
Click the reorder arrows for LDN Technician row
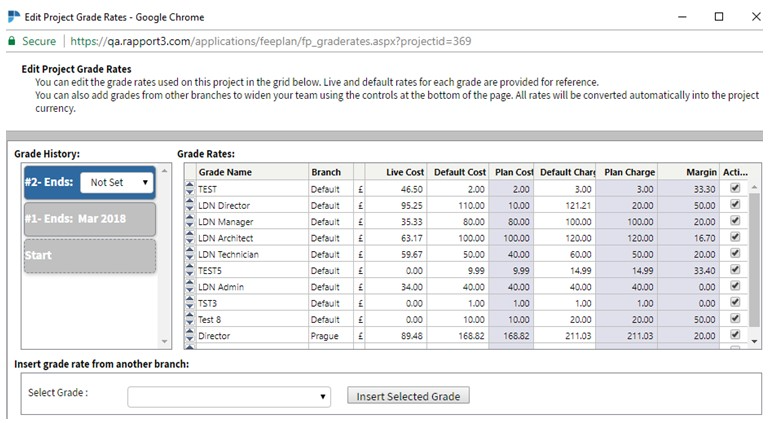pyautogui.click(x=190, y=254)
